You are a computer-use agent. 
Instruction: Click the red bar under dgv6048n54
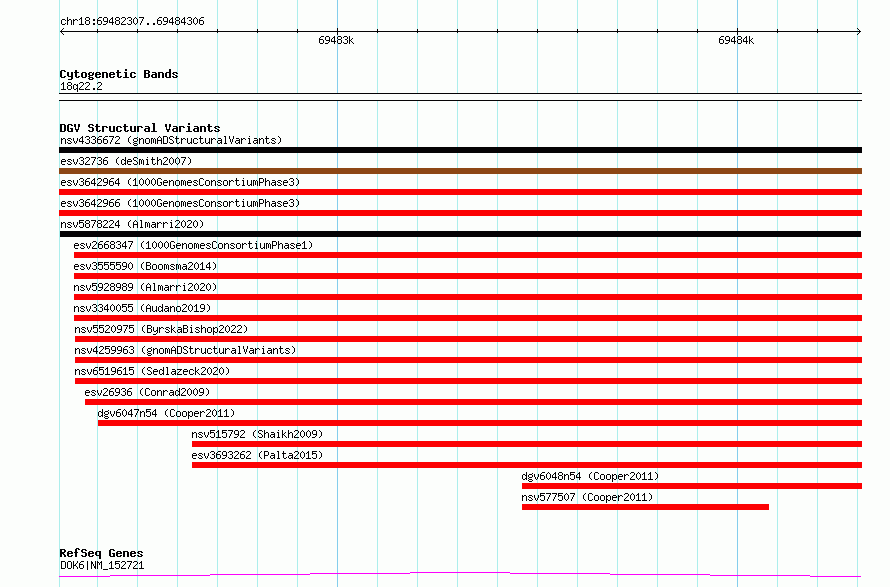coord(692,487)
